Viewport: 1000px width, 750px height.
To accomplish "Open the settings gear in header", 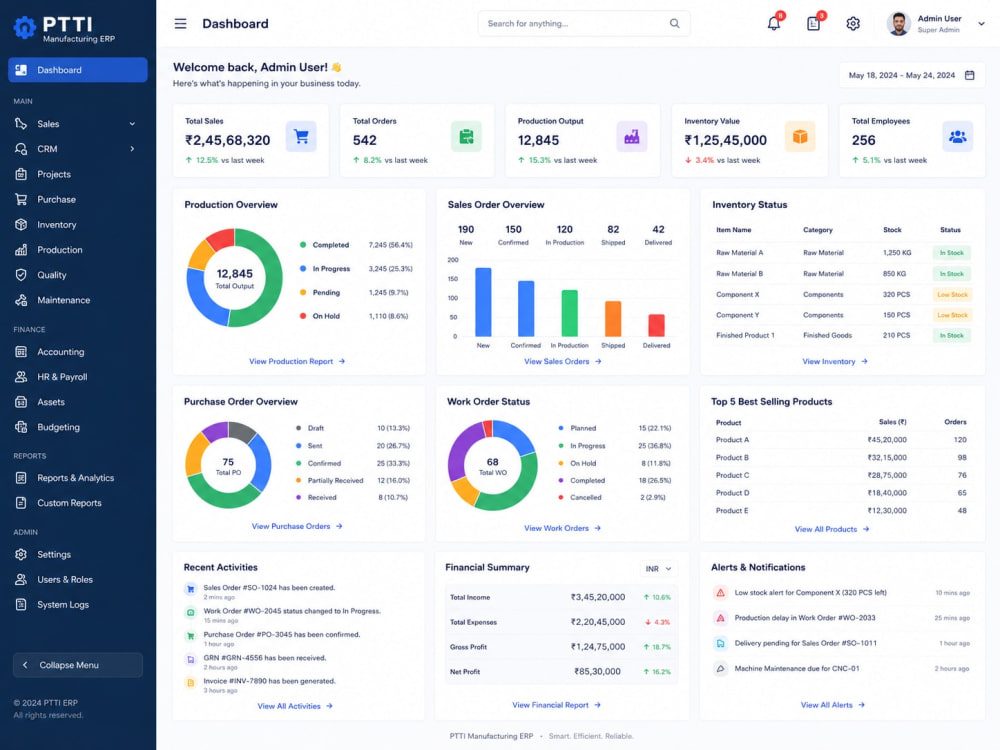I will [853, 24].
